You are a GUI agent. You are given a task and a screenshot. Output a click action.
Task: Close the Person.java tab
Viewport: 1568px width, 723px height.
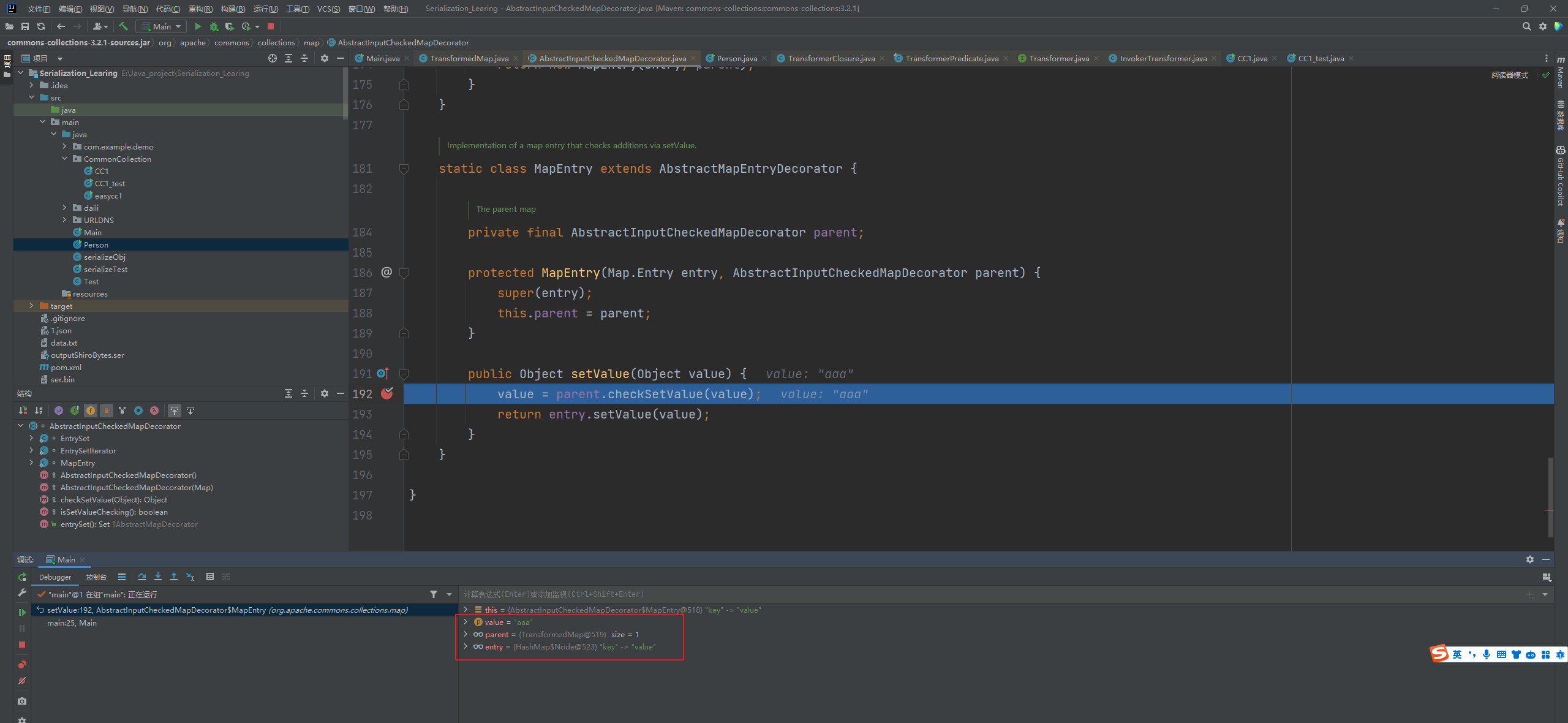(764, 58)
